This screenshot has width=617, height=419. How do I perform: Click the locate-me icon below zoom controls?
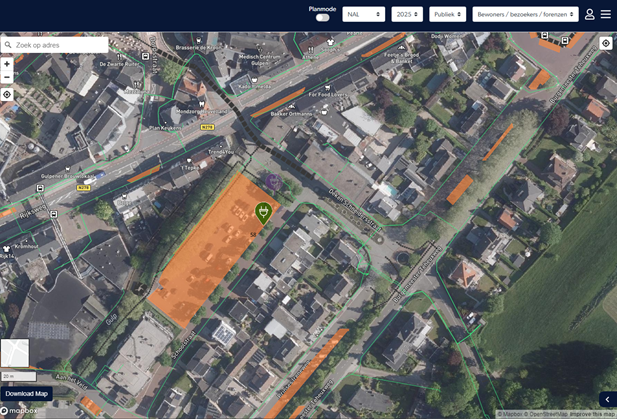7,95
